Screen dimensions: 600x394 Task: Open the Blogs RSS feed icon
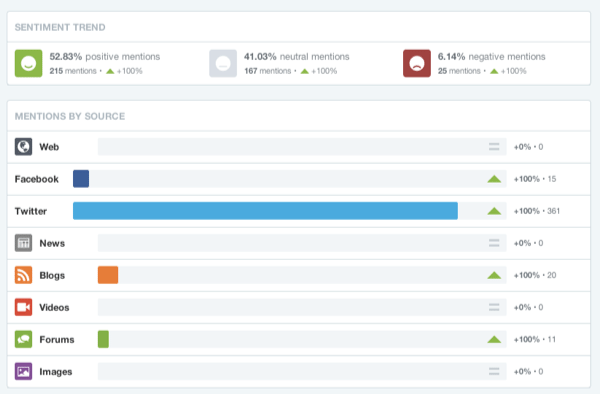coord(23,275)
